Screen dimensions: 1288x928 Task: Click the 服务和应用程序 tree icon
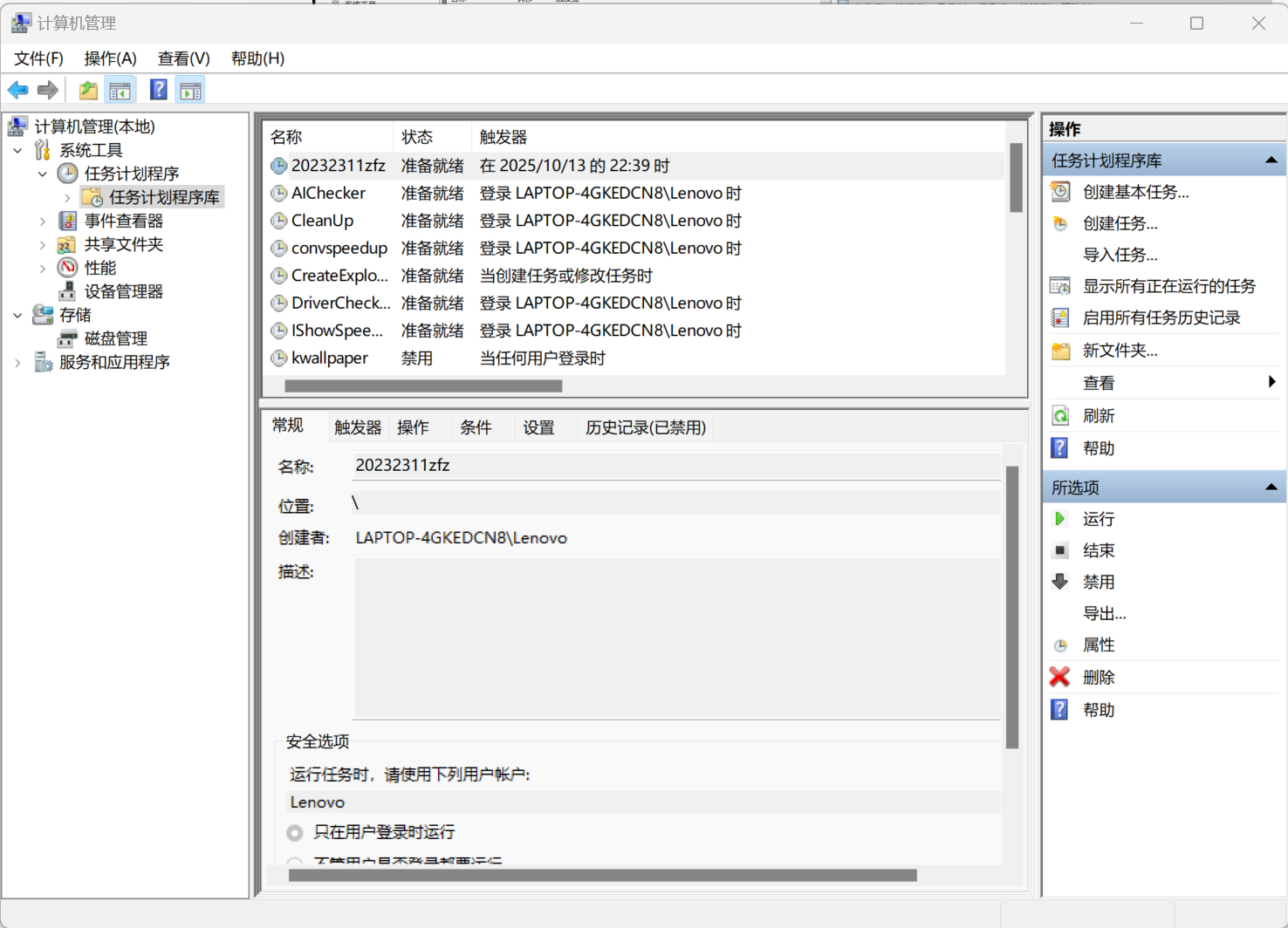[x=43, y=362]
